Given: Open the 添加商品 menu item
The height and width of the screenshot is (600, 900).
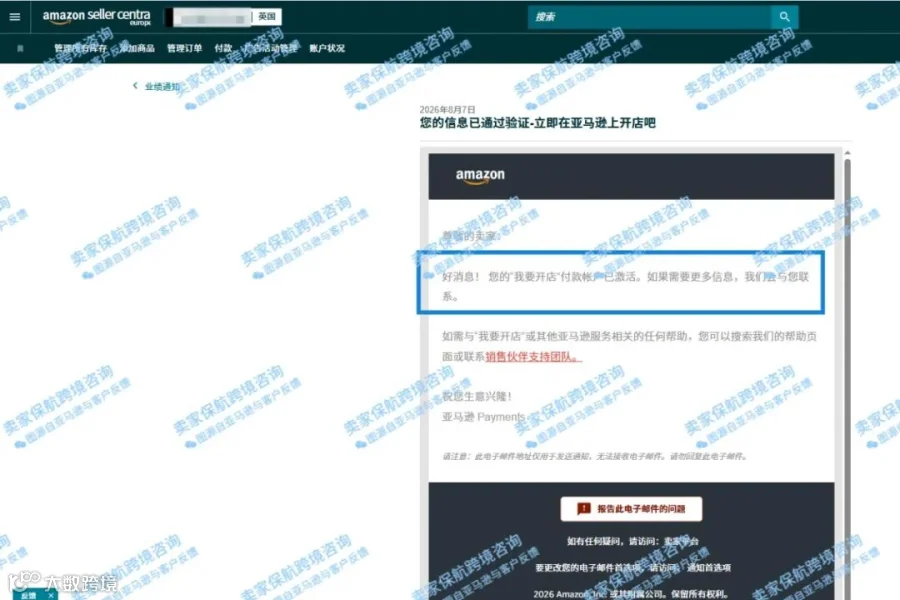Looking at the screenshot, I should tap(137, 48).
